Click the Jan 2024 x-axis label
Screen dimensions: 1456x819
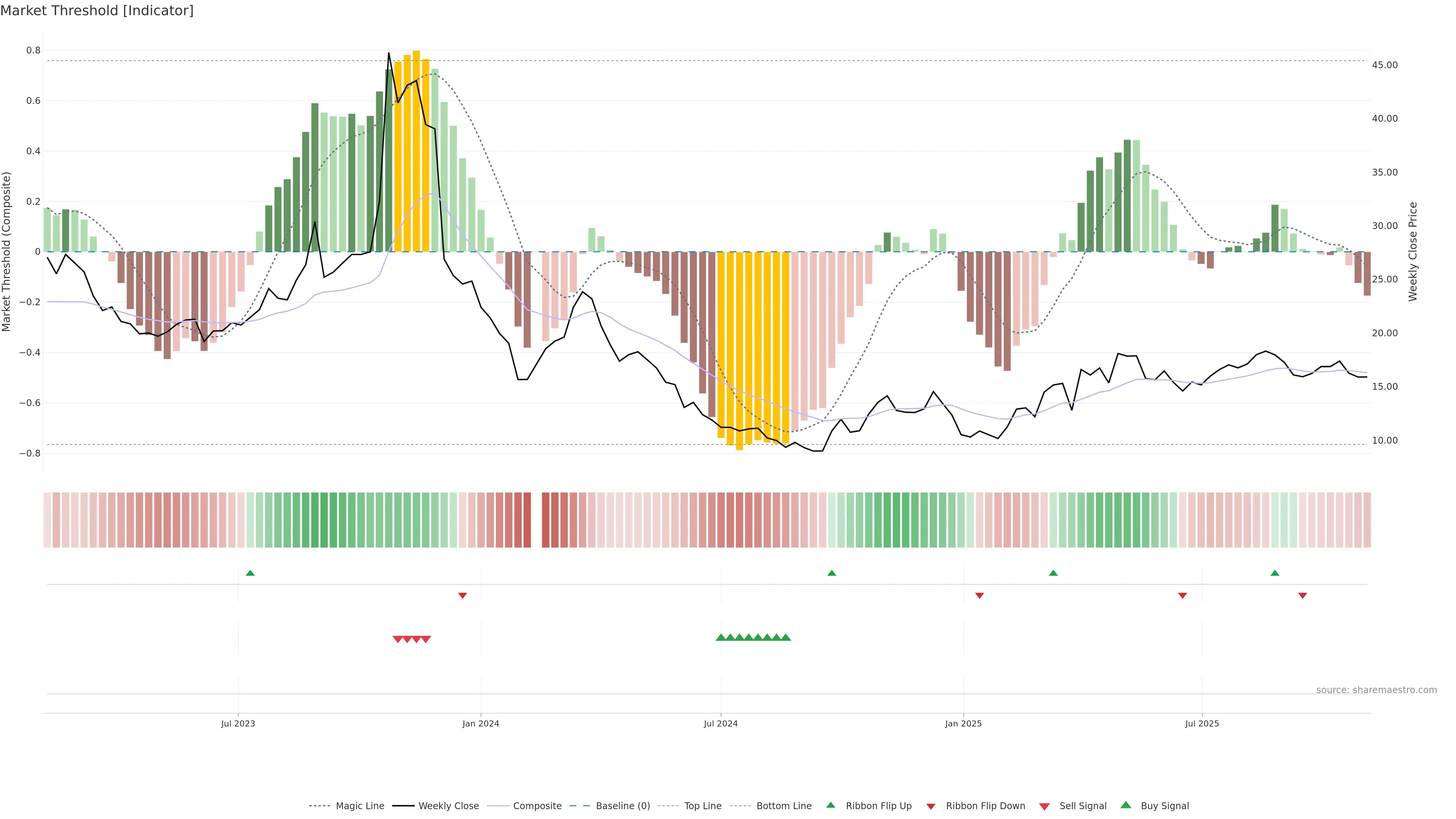pyautogui.click(x=480, y=723)
